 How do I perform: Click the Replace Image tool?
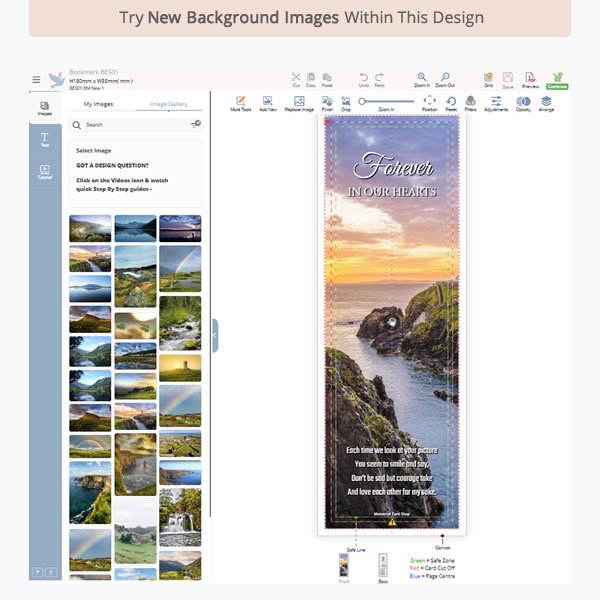pos(299,103)
